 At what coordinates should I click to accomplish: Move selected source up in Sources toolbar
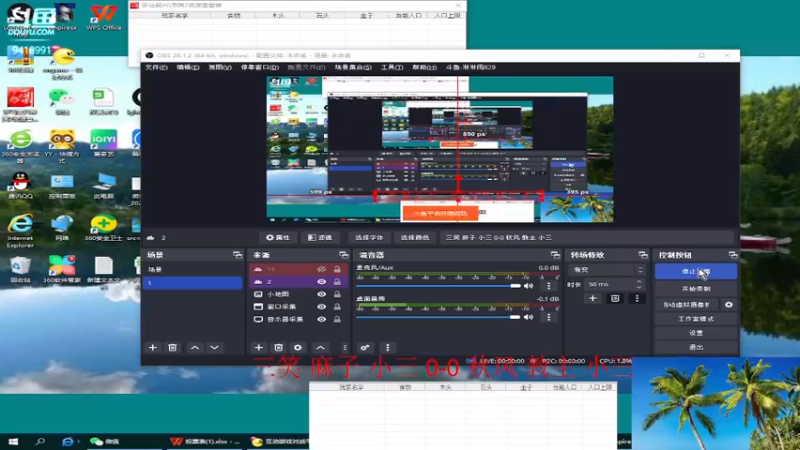coord(320,347)
